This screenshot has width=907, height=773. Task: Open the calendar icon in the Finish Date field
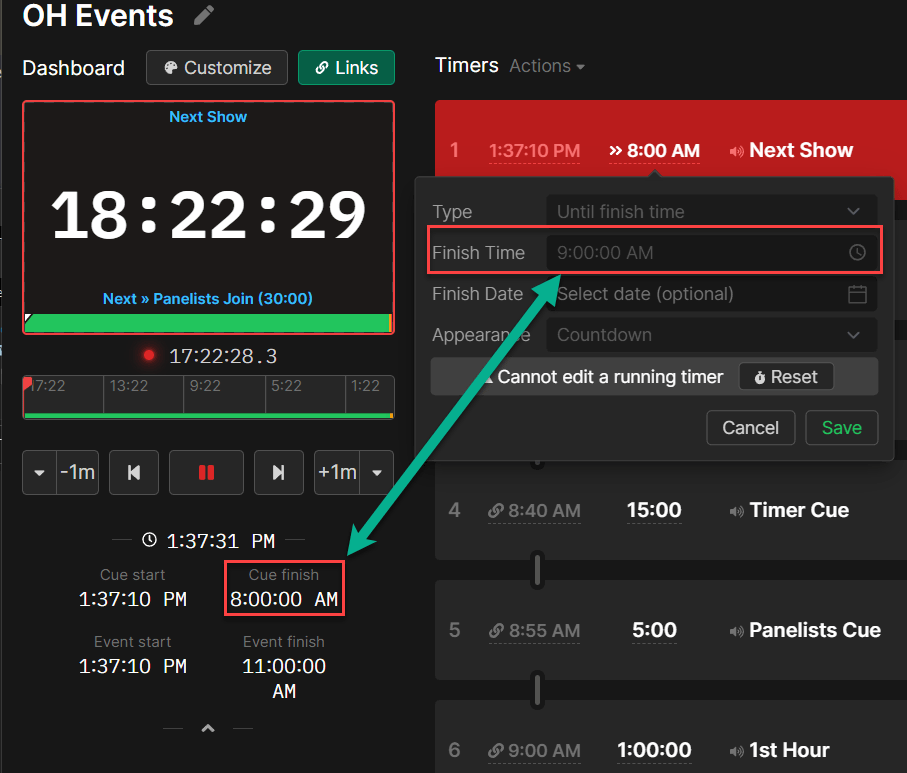pos(857,294)
